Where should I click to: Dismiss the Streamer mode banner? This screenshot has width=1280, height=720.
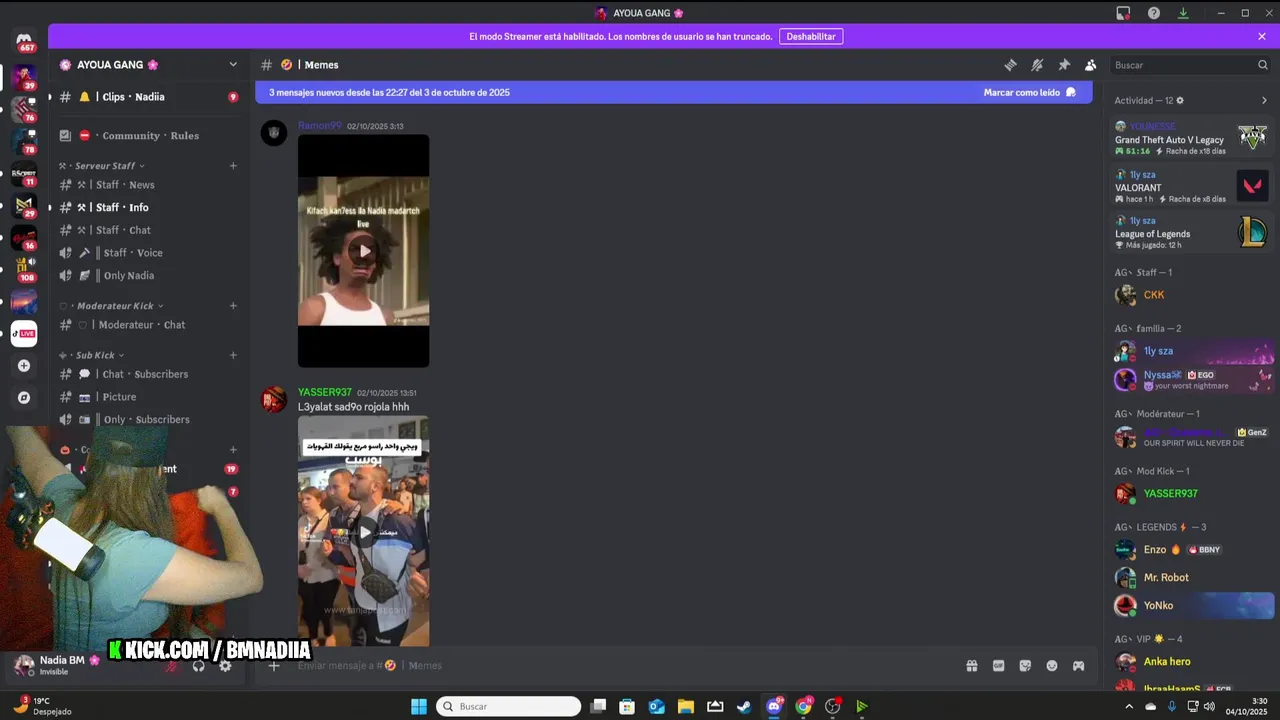click(1262, 36)
